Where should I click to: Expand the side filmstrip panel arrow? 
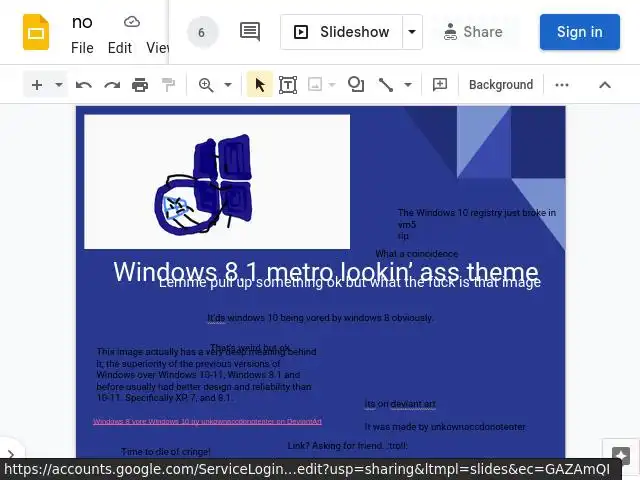(x=11, y=454)
